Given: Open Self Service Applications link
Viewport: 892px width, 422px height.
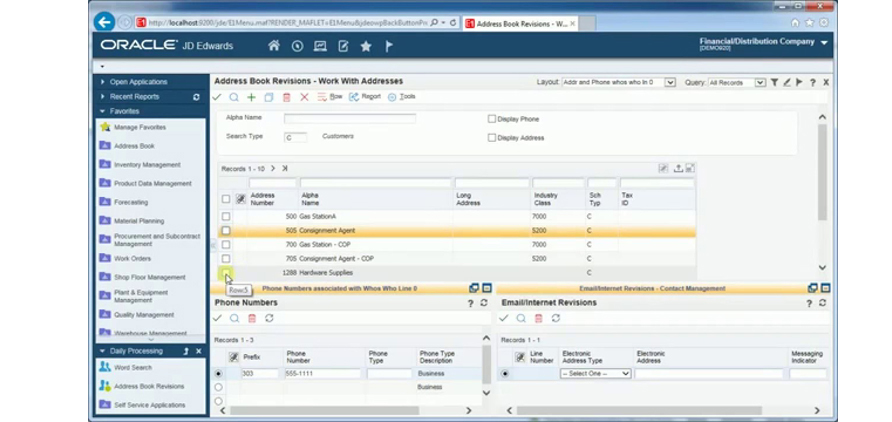Looking at the screenshot, I should (x=150, y=406).
